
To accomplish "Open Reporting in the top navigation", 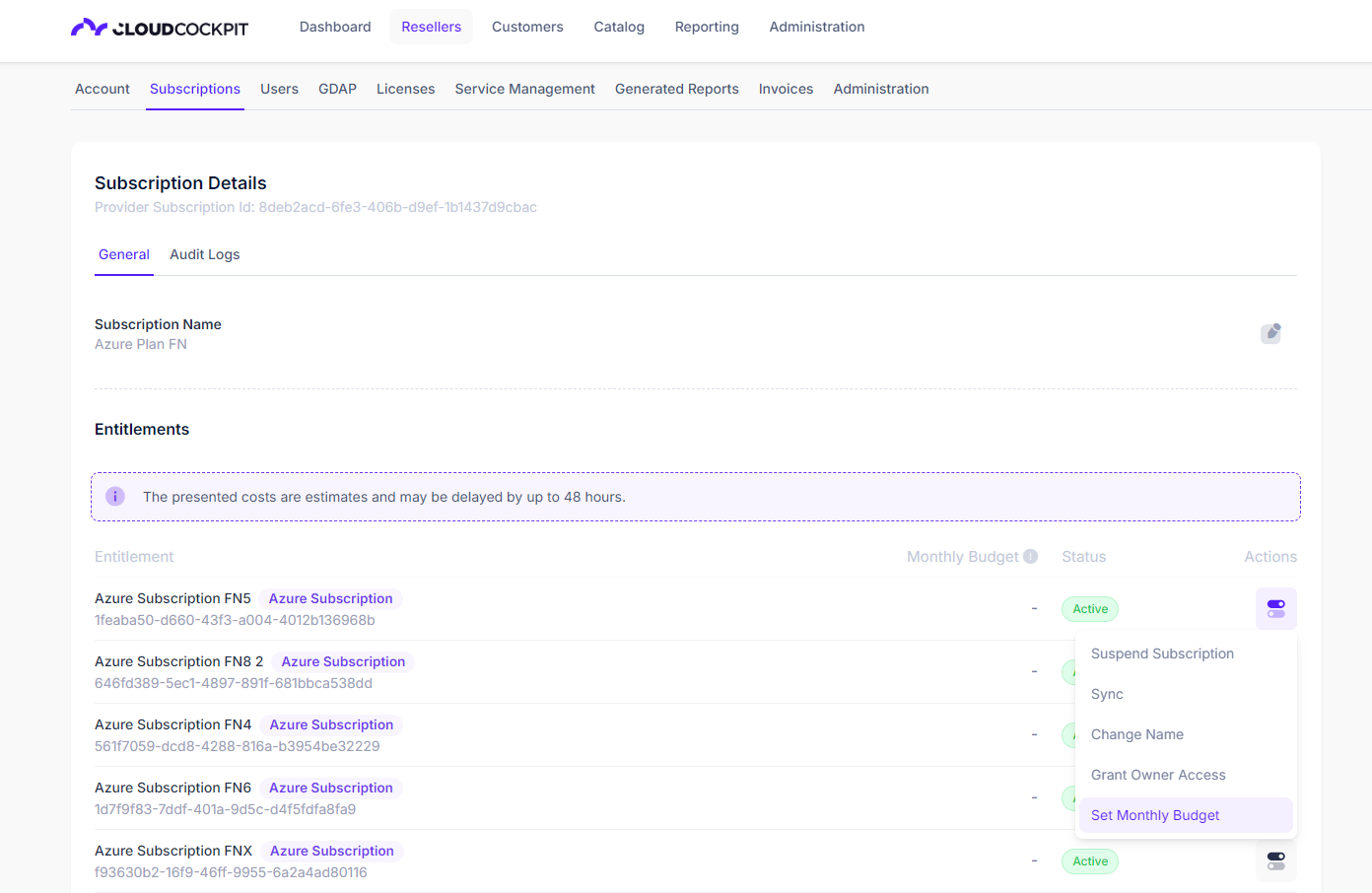I will click(x=707, y=27).
